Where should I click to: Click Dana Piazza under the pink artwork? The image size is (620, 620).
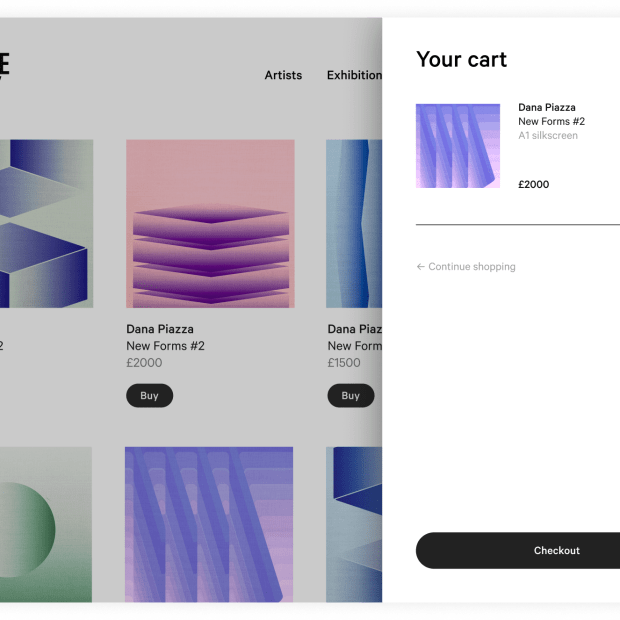point(160,329)
